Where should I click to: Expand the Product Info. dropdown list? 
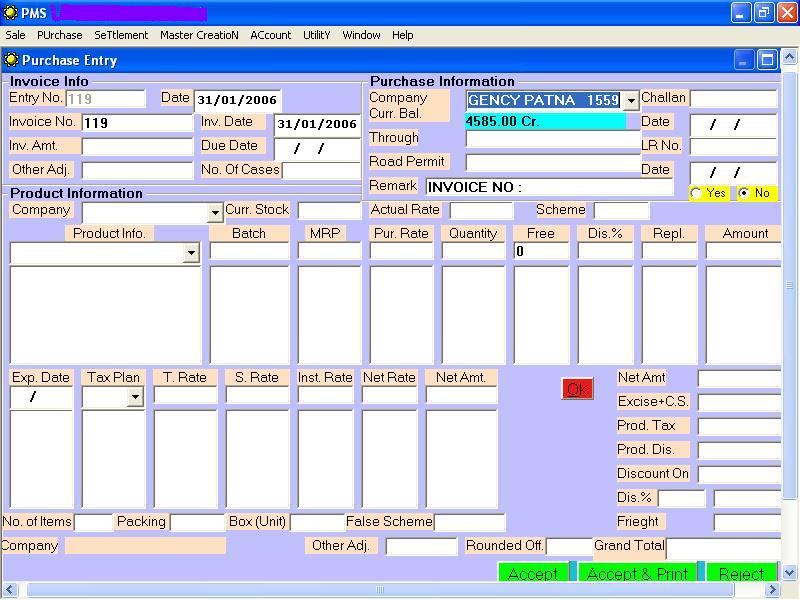point(191,254)
